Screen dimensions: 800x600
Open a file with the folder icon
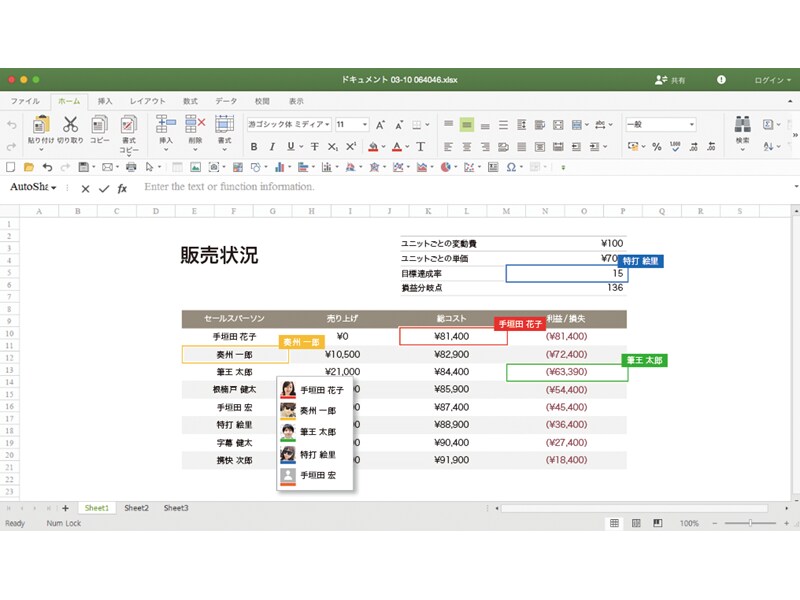(x=29, y=167)
